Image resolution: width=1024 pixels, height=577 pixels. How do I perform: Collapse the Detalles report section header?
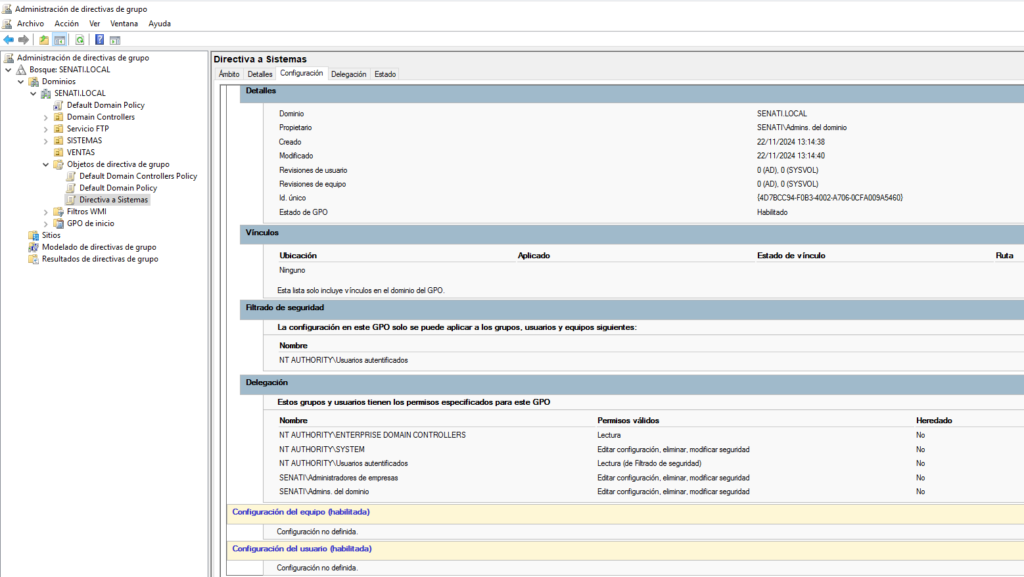(632, 92)
